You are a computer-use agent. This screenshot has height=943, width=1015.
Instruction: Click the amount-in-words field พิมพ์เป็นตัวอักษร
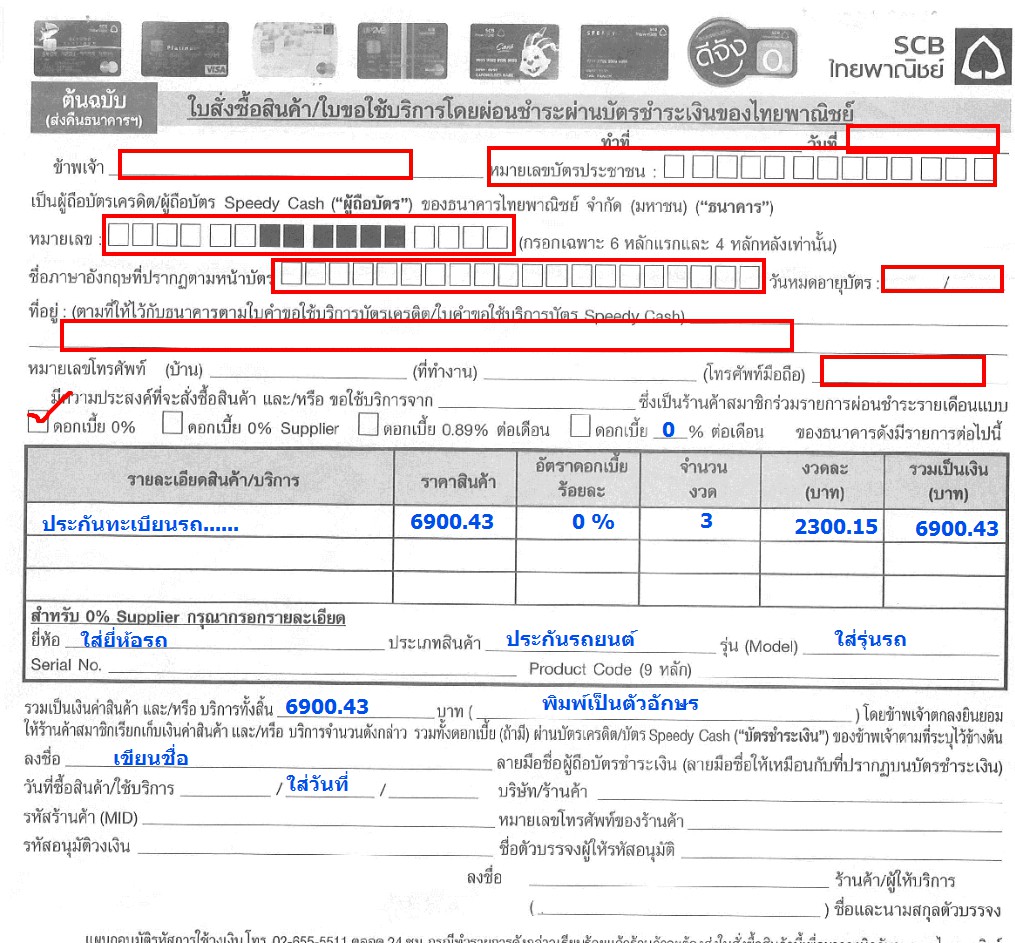664,707
